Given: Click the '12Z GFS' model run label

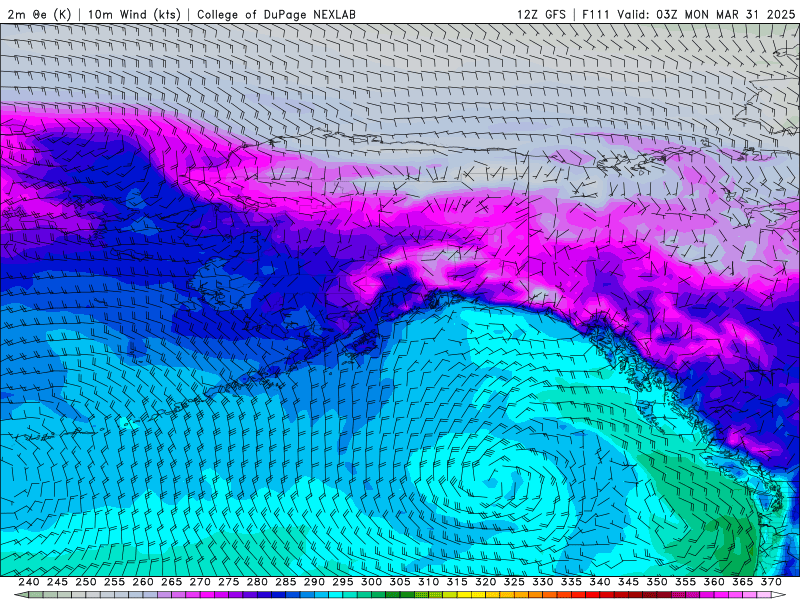Looking at the screenshot, I should point(542,14).
